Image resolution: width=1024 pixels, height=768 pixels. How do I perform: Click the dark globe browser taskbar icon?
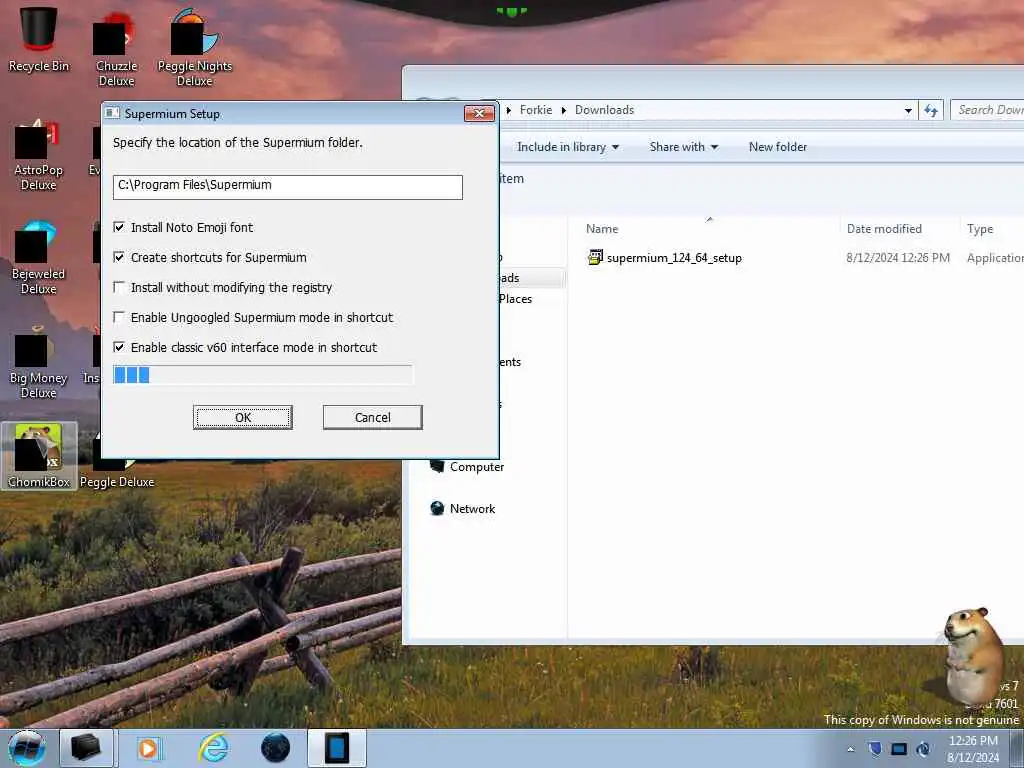point(276,748)
